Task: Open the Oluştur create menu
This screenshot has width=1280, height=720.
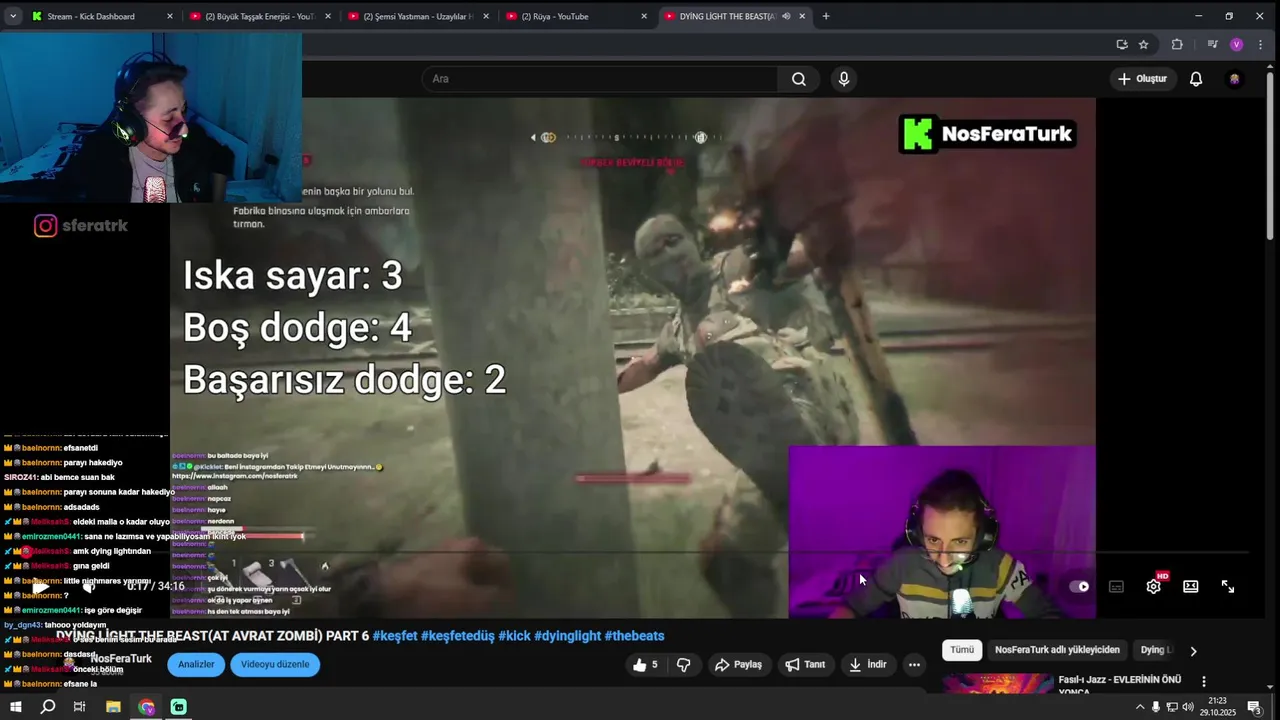Action: pyautogui.click(x=1142, y=79)
